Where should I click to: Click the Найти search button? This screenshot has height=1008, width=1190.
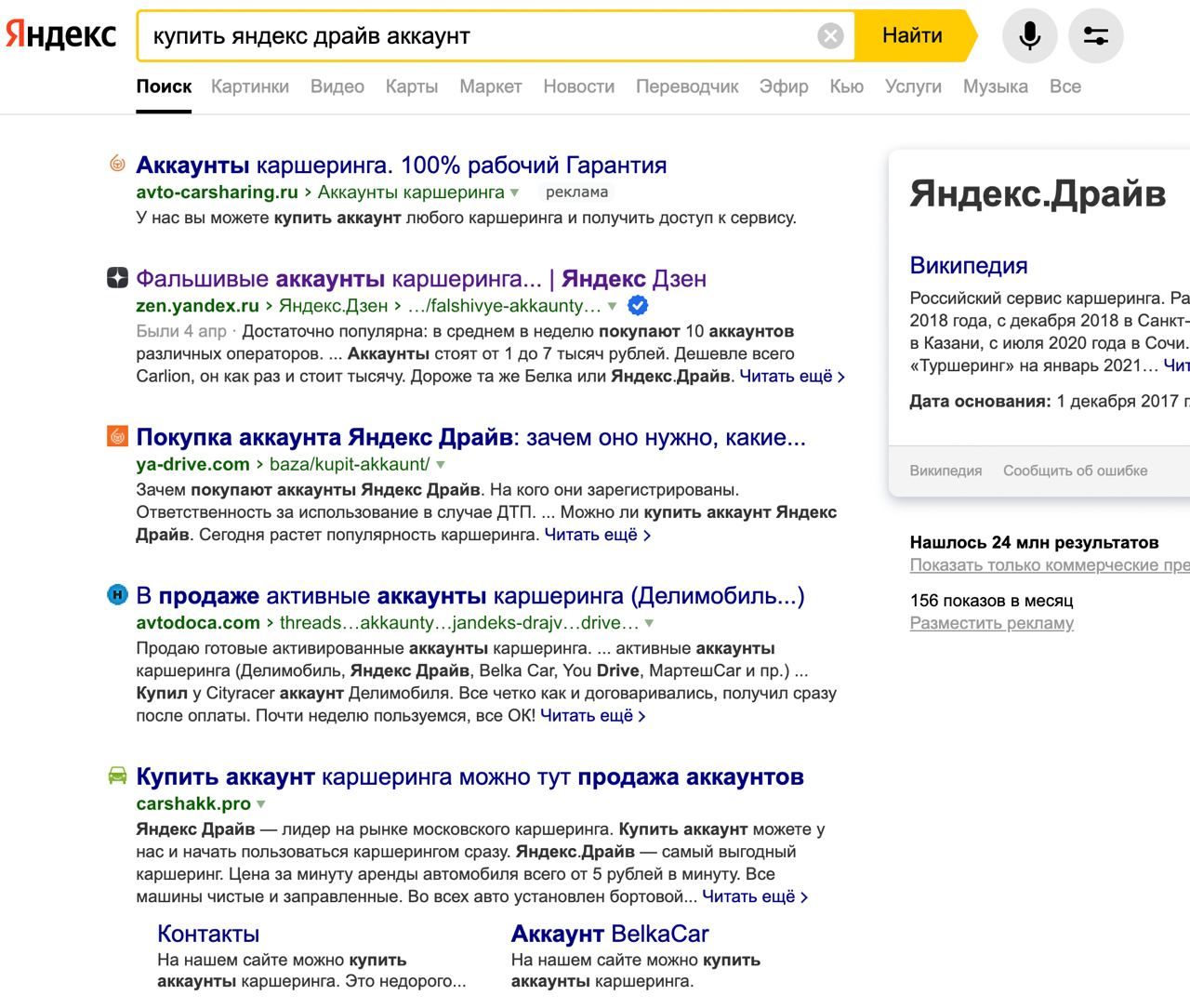point(912,35)
